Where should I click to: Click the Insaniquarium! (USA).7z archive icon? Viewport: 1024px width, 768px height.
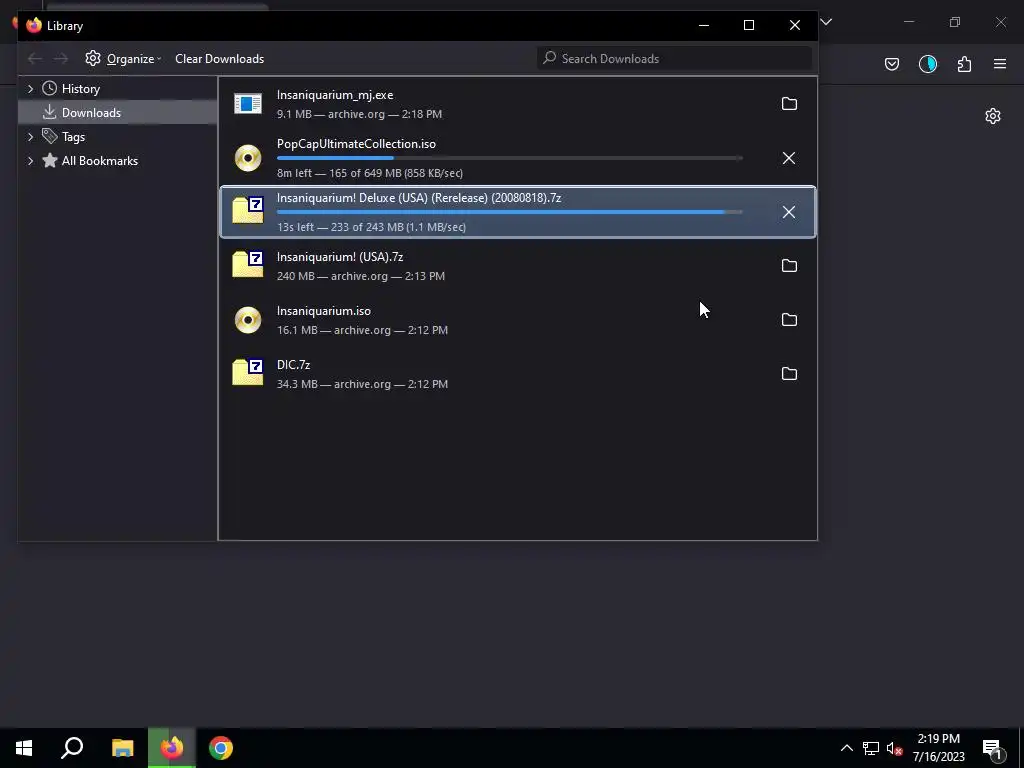click(x=248, y=264)
